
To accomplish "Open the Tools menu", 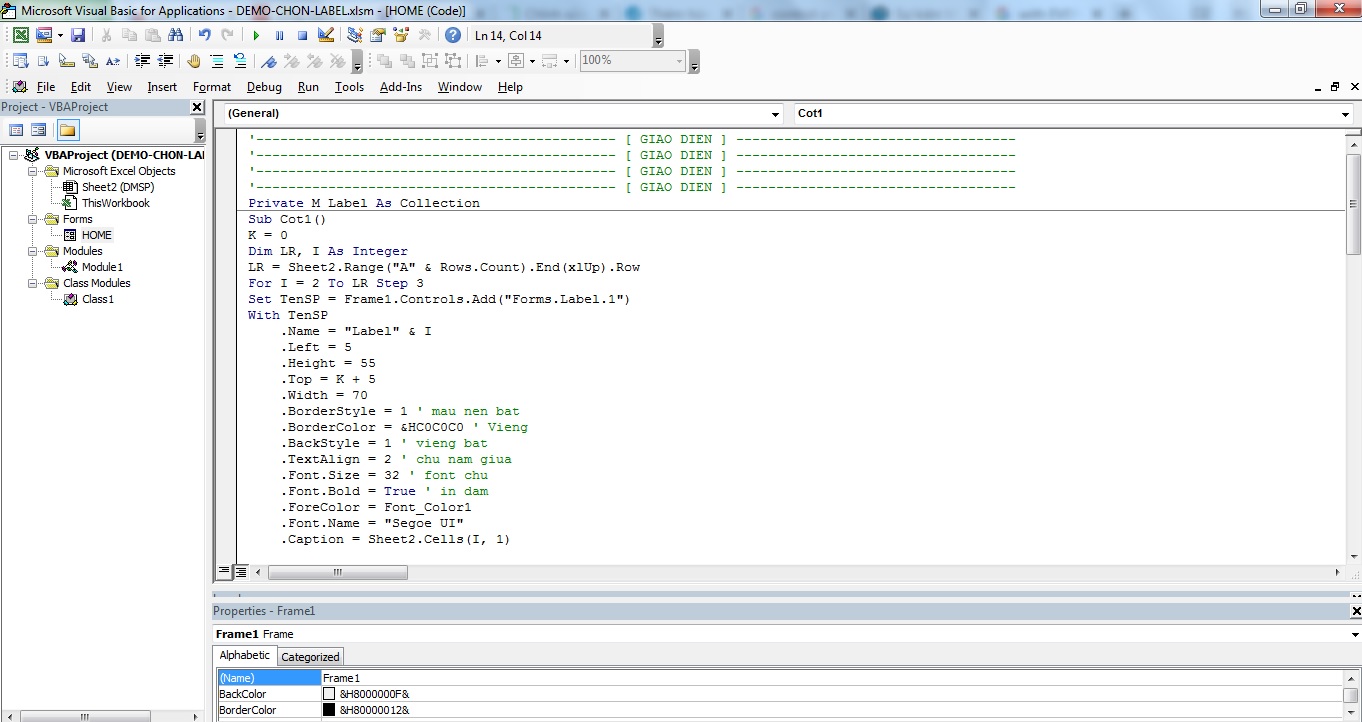I will point(349,87).
